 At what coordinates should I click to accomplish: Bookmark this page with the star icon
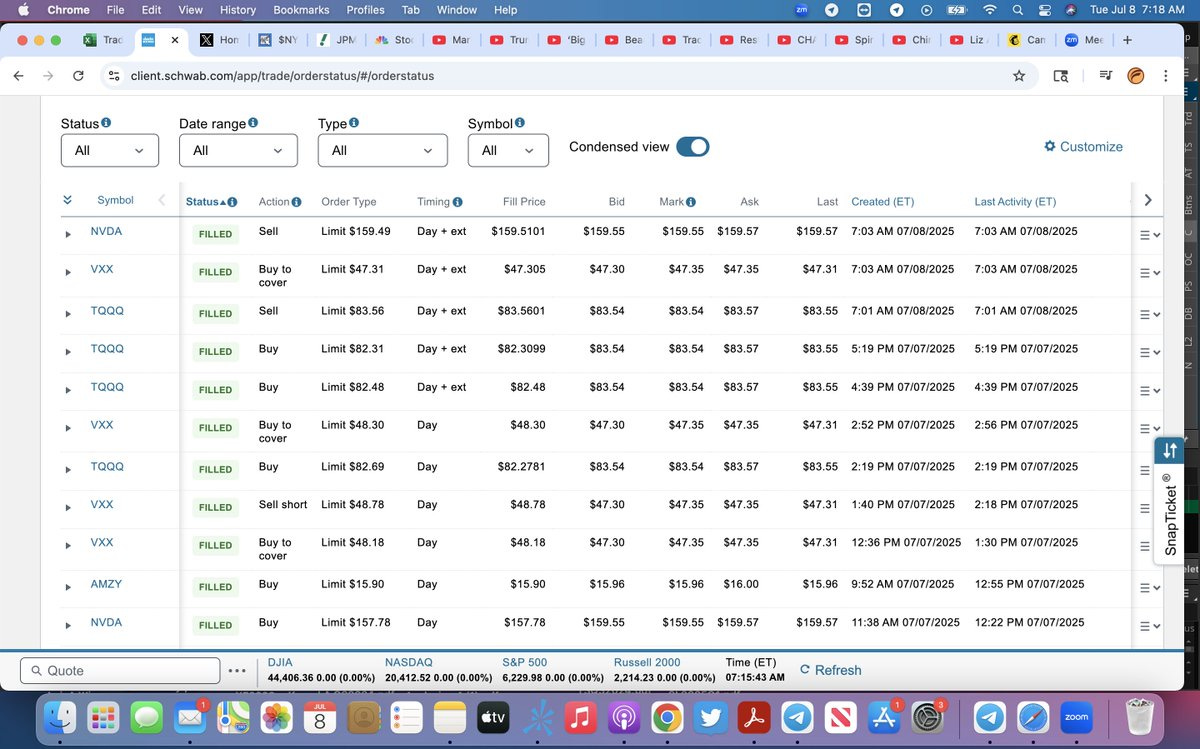pos(1019,75)
